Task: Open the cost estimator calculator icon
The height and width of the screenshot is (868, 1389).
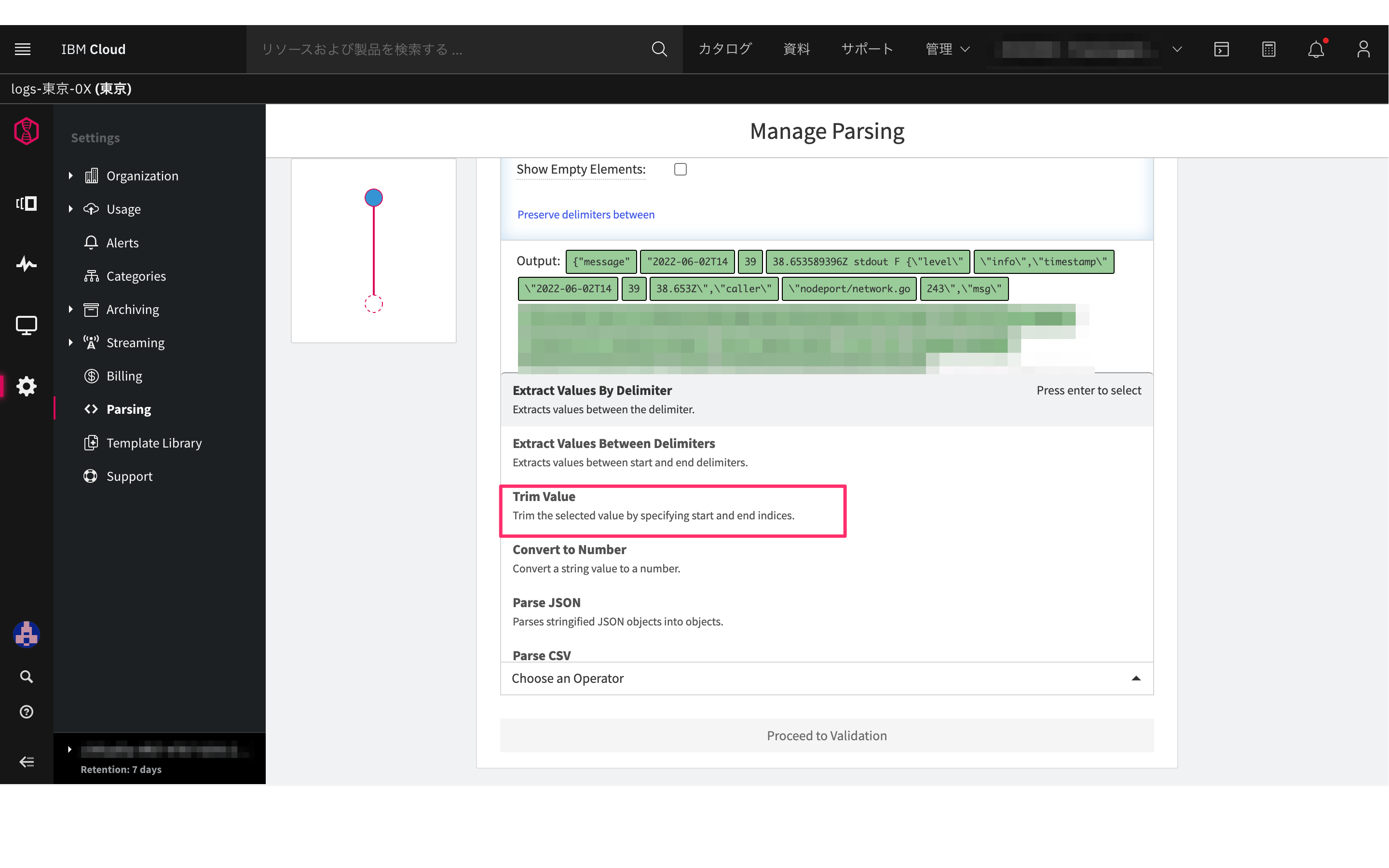Action: click(x=1268, y=49)
